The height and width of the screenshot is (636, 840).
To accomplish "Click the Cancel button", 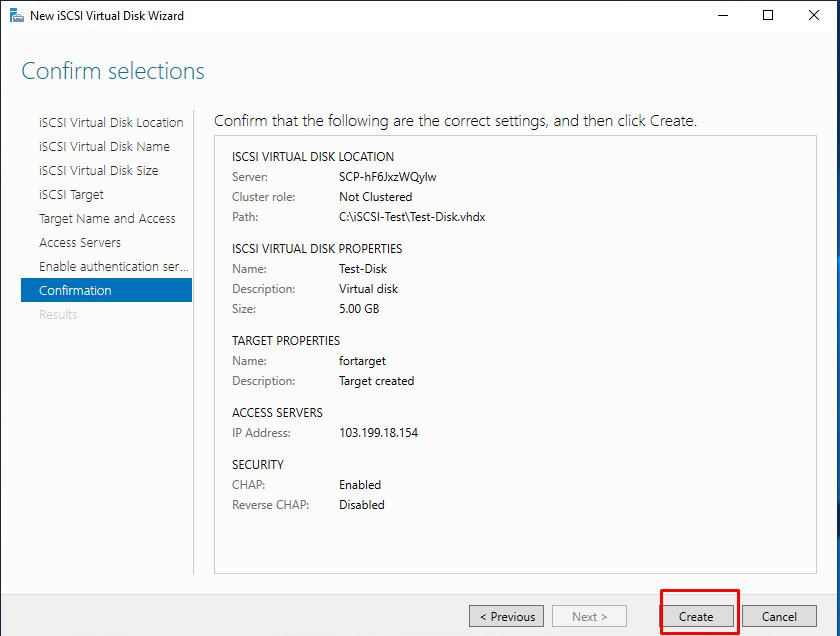I will (x=779, y=616).
